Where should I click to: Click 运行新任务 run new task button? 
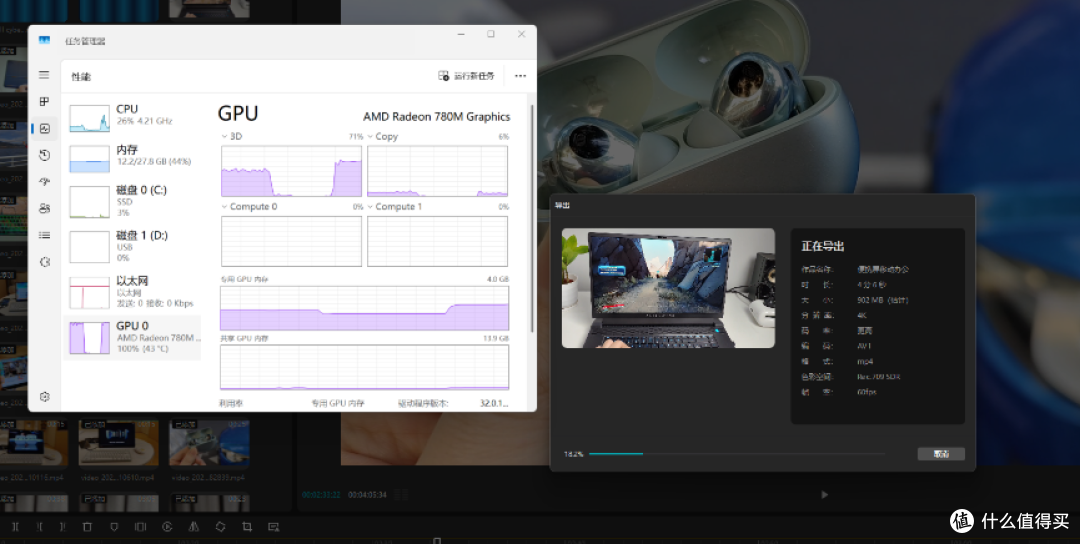[x=466, y=76]
